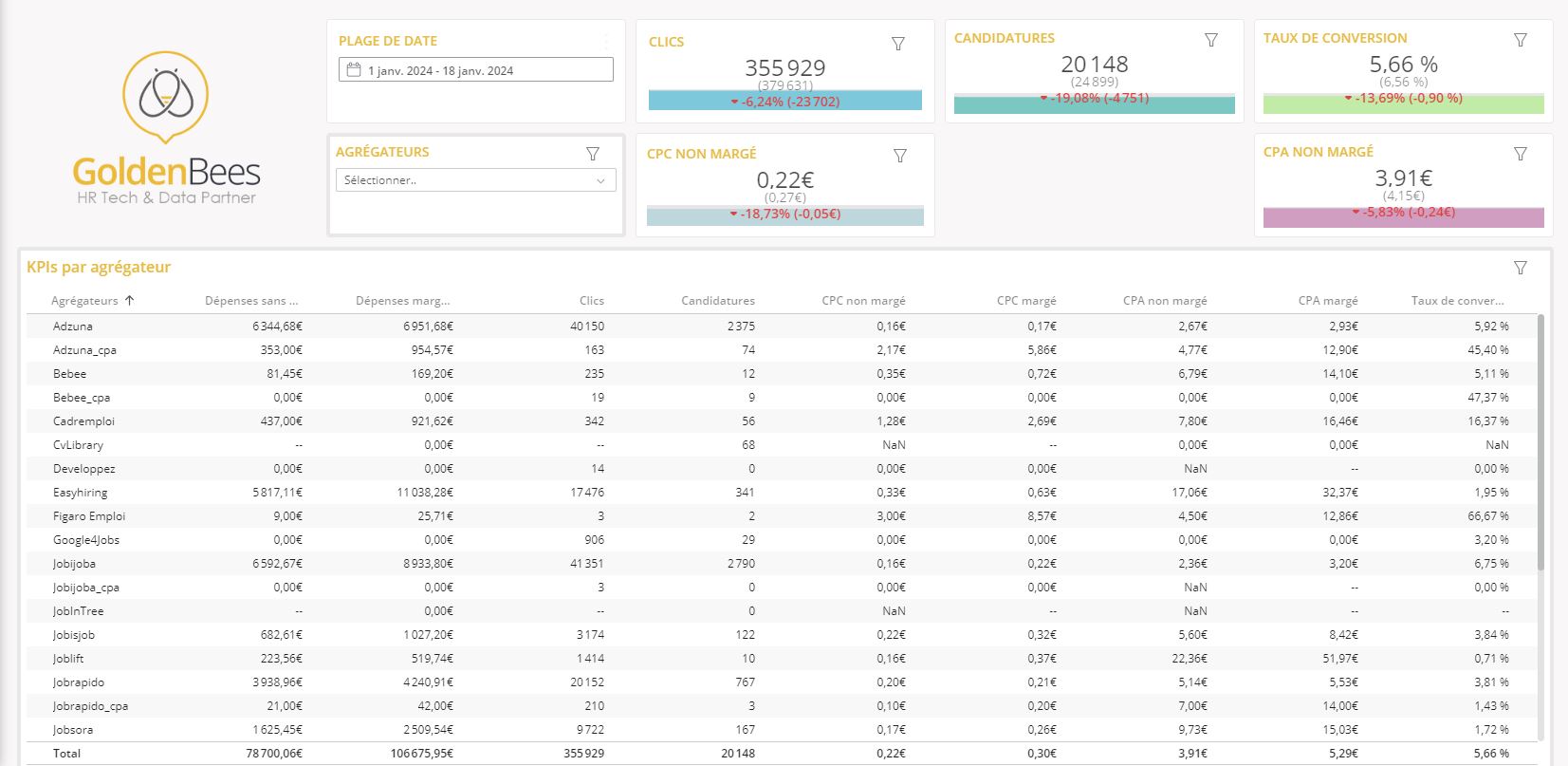The width and height of the screenshot is (1568, 766).
Task: Sort by CPC non margé column header
Action: click(x=864, y=301)
